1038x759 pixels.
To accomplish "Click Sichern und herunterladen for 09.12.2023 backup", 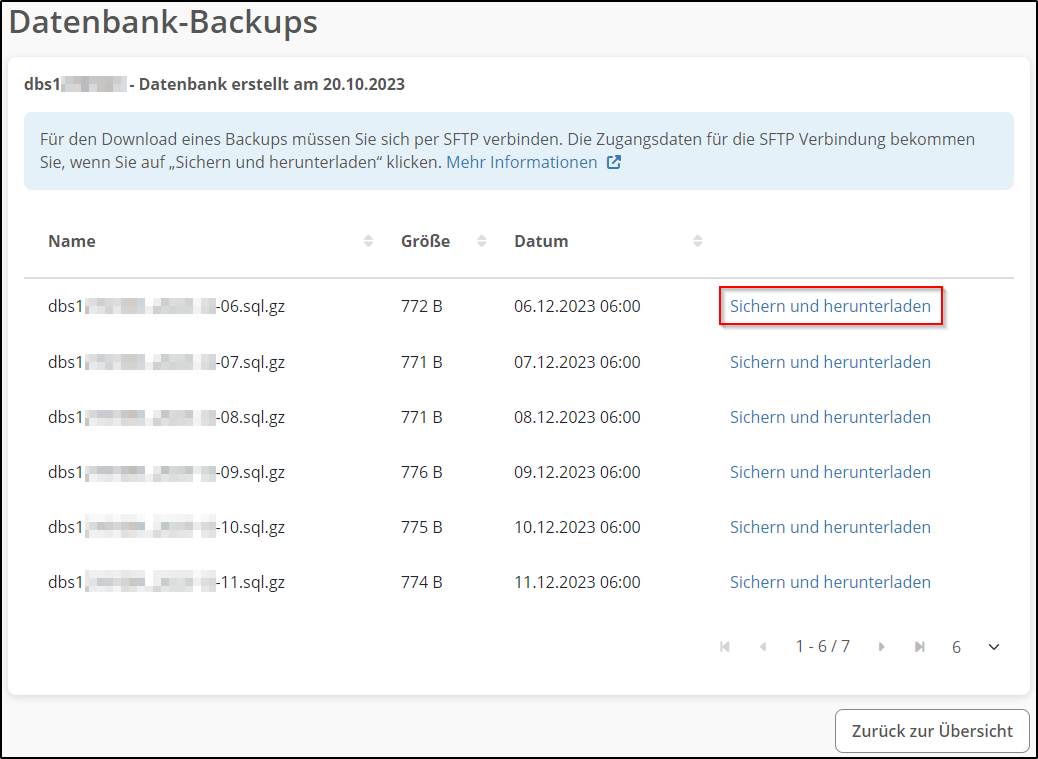I will coord(830,472).
